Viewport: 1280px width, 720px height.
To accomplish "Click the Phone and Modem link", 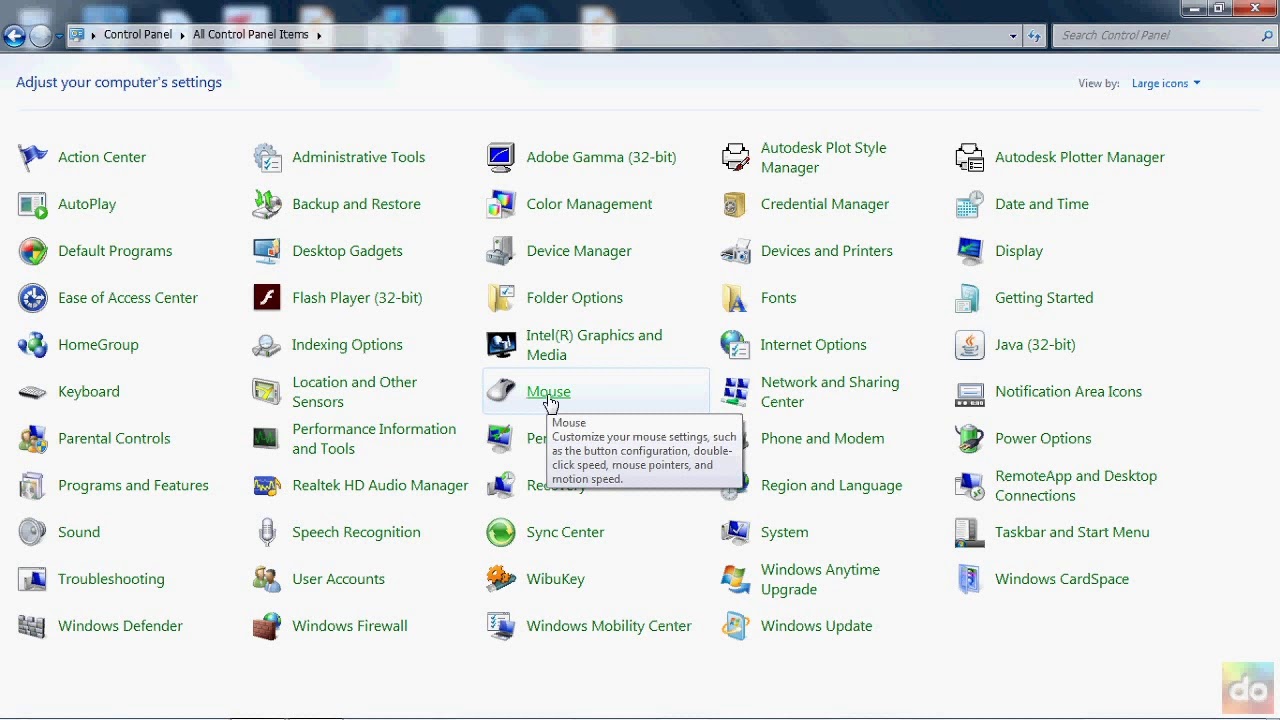I will [822, 439].
